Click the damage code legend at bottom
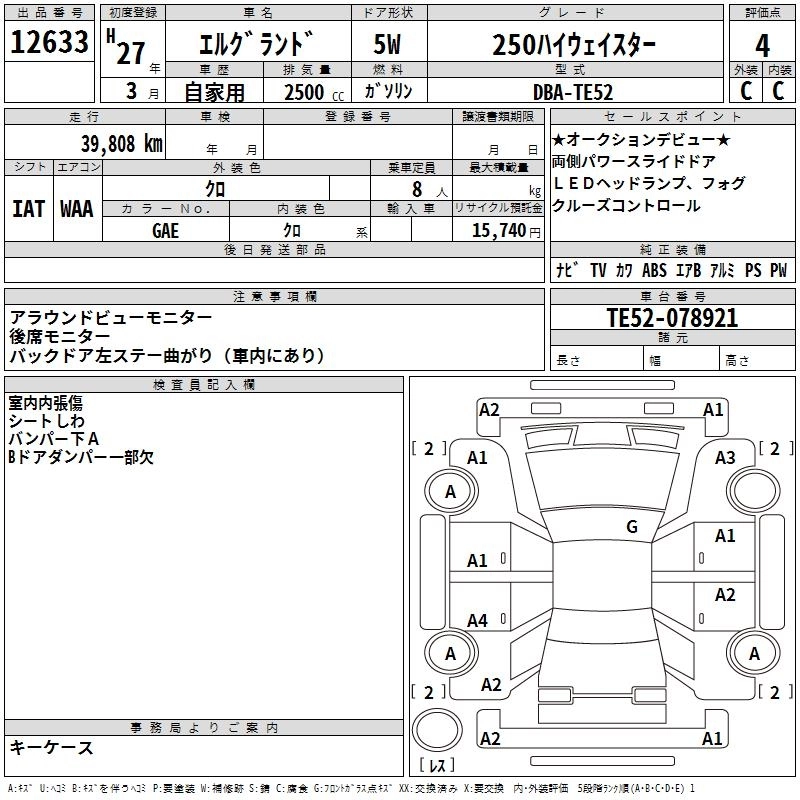 (352, 788)
